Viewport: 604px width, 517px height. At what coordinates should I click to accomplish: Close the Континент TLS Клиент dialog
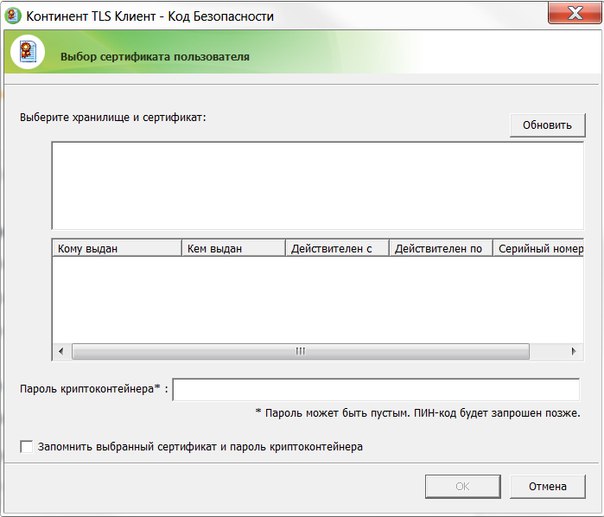point(575,13)
